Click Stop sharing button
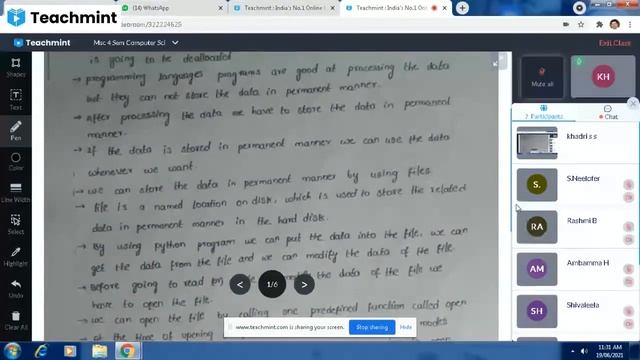Image resolution: width=640 pixels, height=360 pixels. coord(372,327)
